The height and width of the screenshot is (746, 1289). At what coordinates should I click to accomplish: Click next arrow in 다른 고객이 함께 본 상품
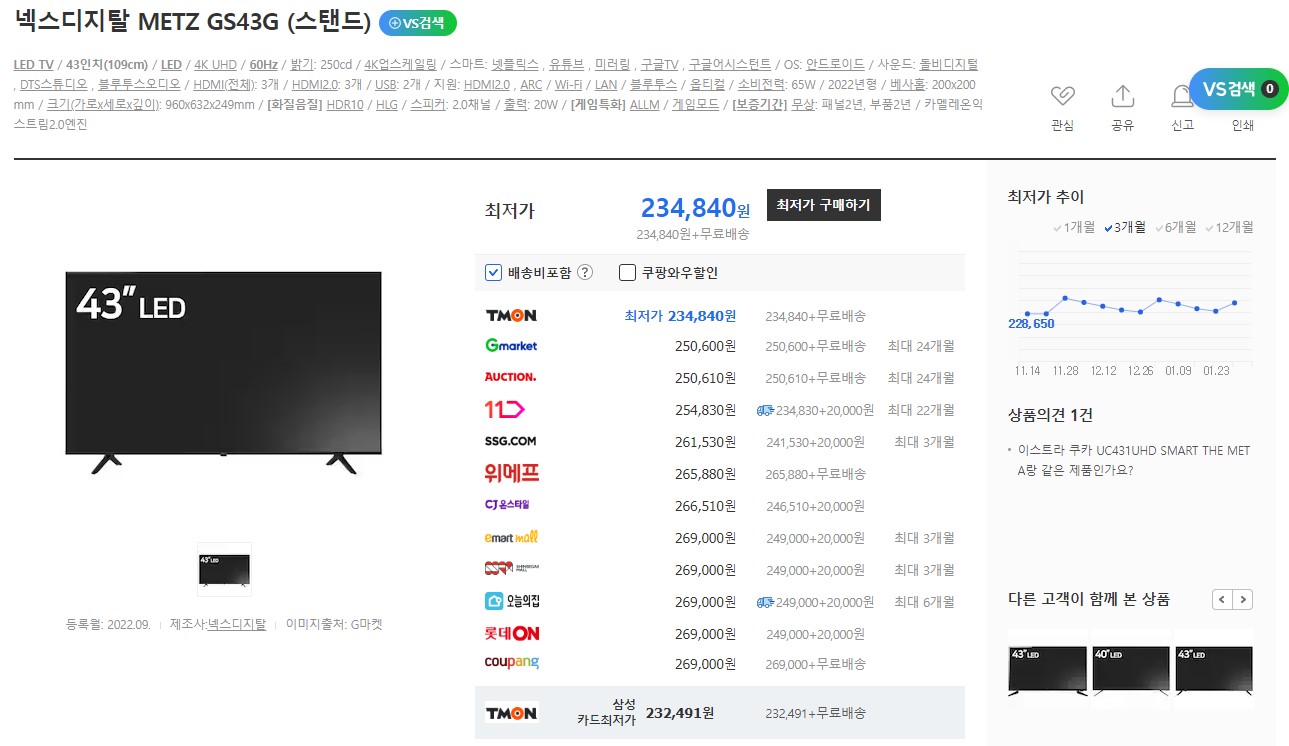click(1243, 600)
